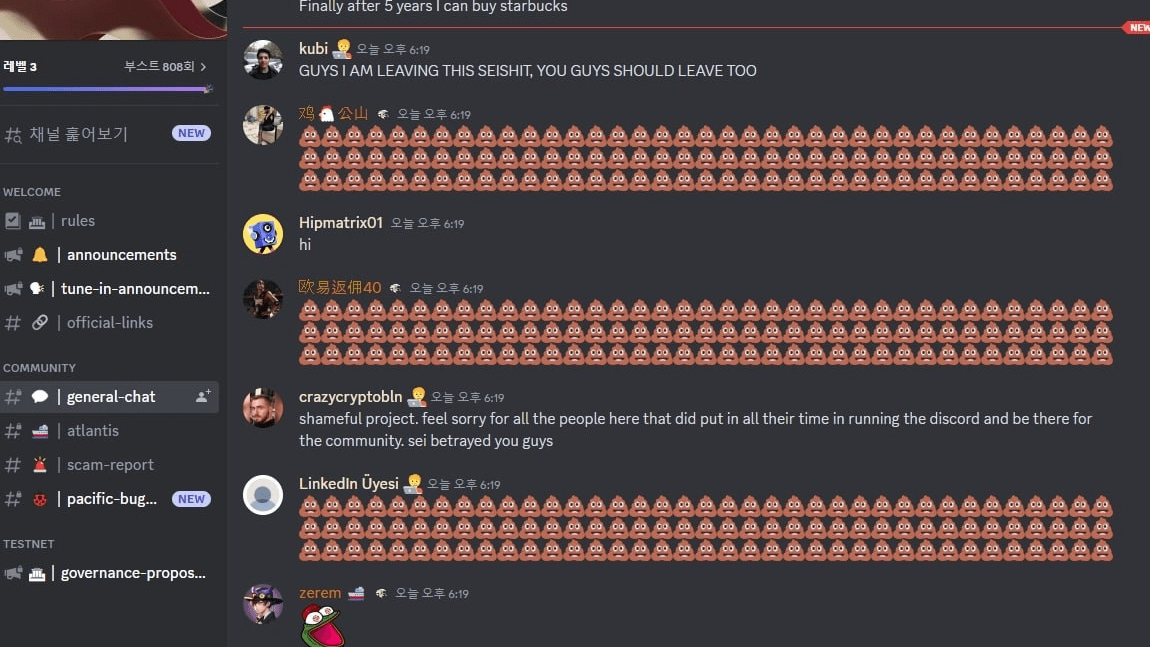Open the Browse Channels entry at top
1150x647 pixels.
pyautogui.click(x=110, y=134)
